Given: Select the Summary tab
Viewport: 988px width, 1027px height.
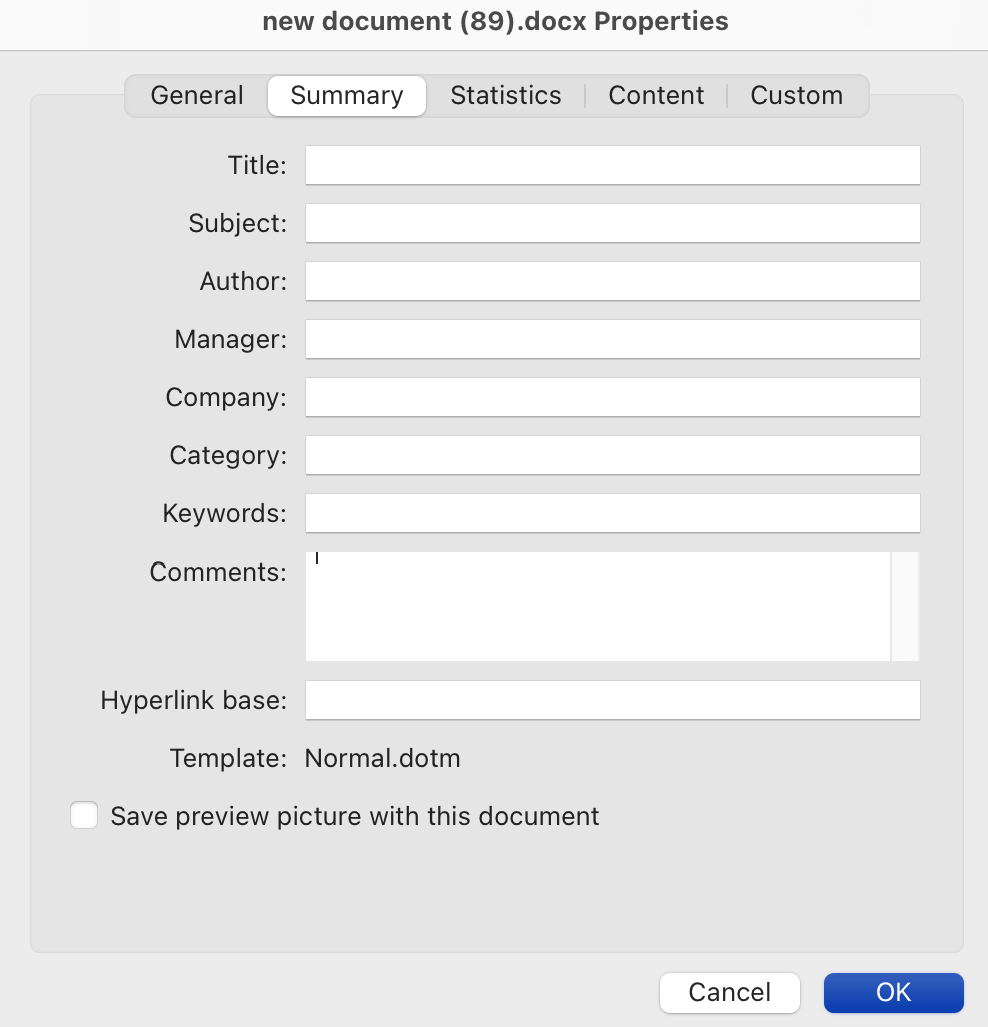Looking at the screenshot, I should tap(347, 96).
